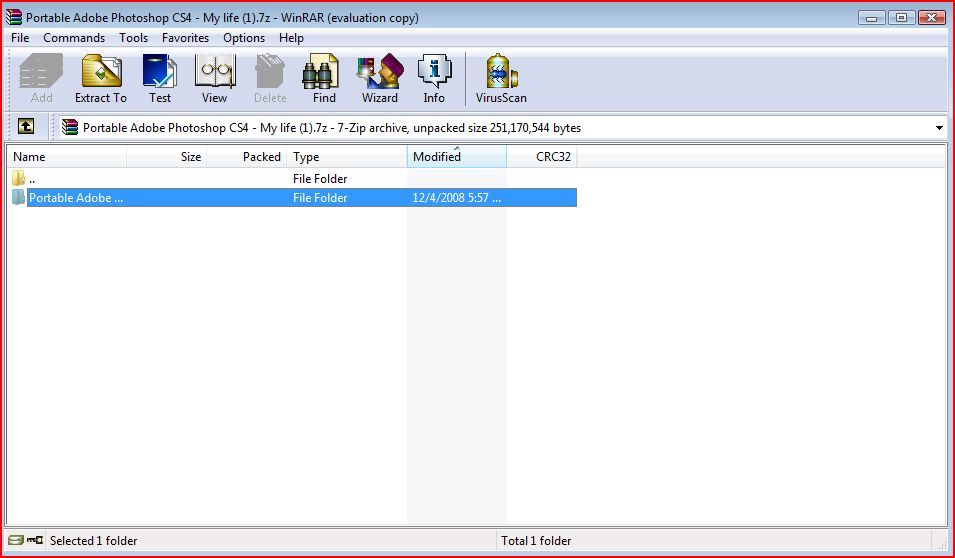Open the Help menu
Screen dimensions: 955x558
point(291,38)
